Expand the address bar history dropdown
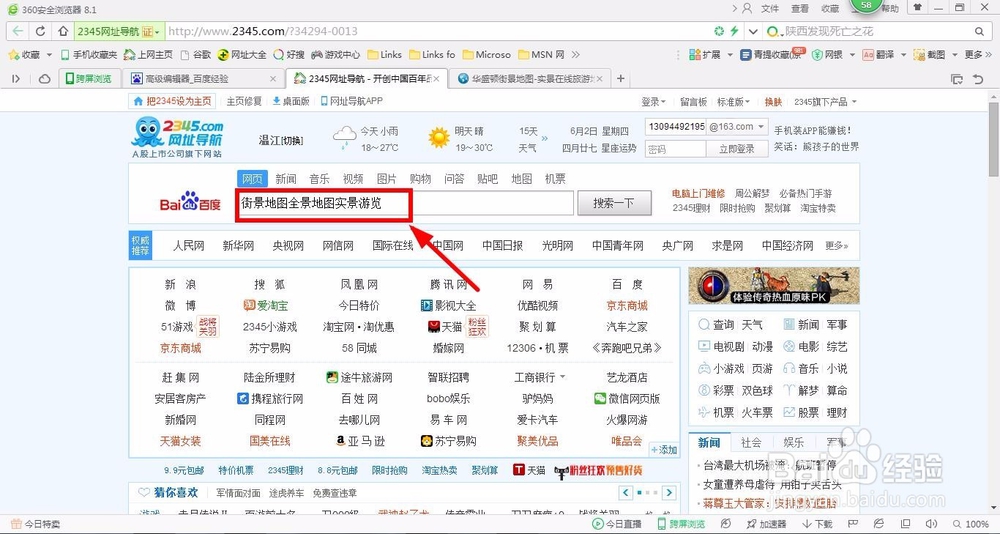1000x534 pixels. coord(753,31)
